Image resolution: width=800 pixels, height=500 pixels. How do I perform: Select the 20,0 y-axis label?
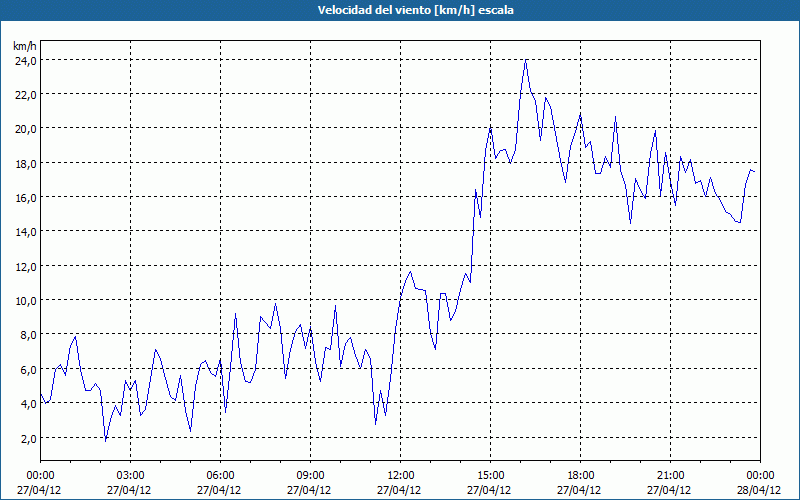24,129
